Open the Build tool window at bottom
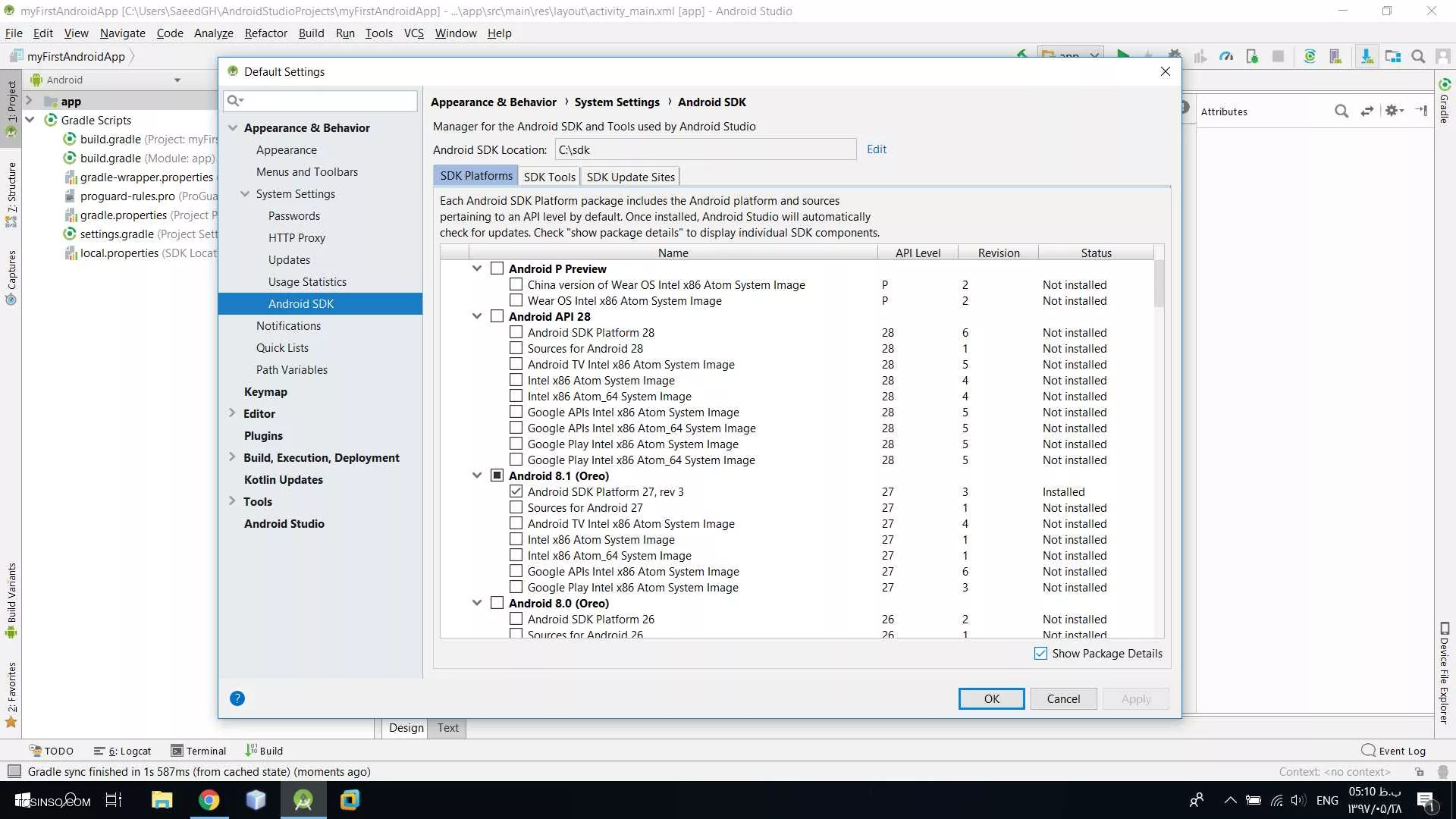 [x=264, y=751]
